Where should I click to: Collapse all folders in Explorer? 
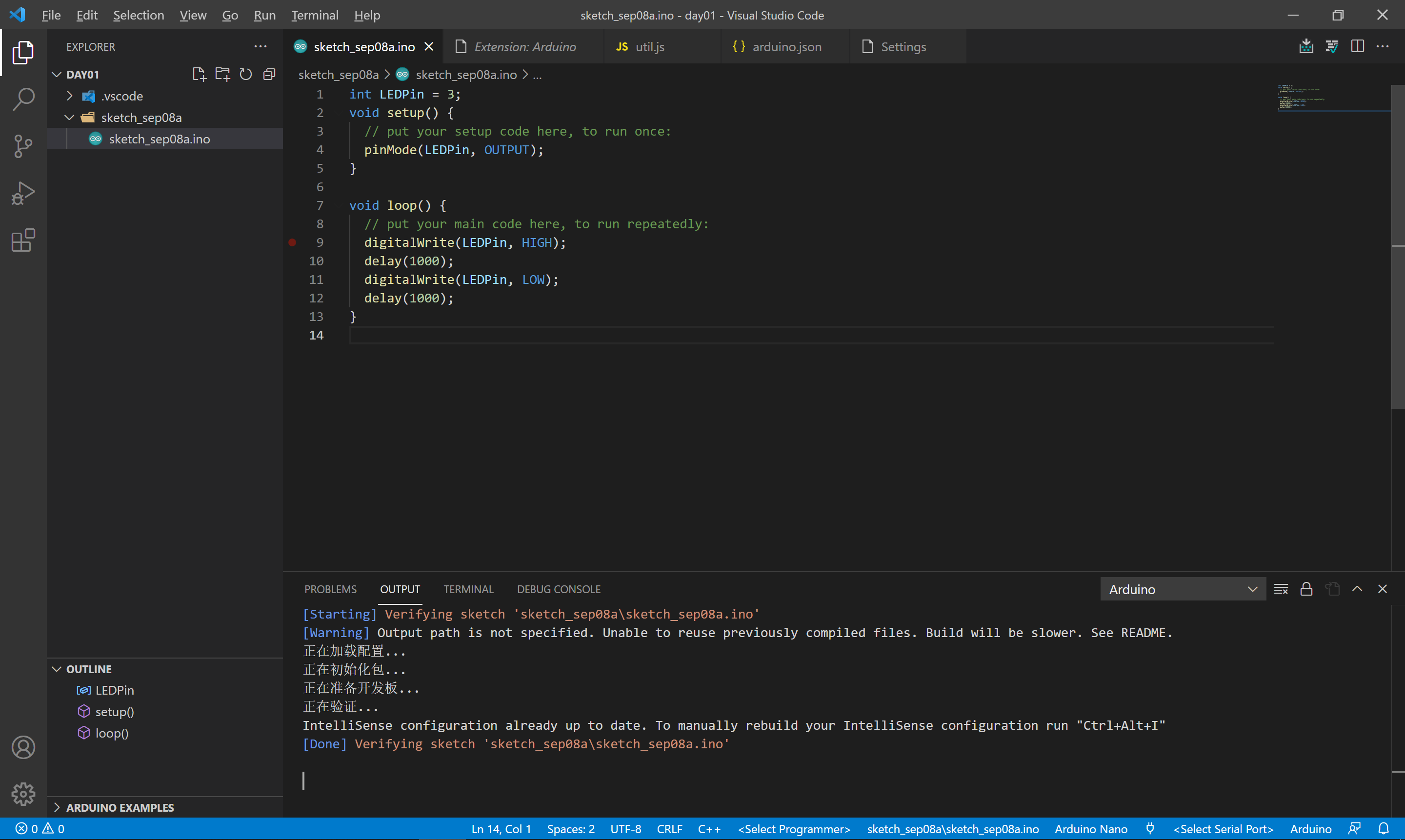pos(269,74)
